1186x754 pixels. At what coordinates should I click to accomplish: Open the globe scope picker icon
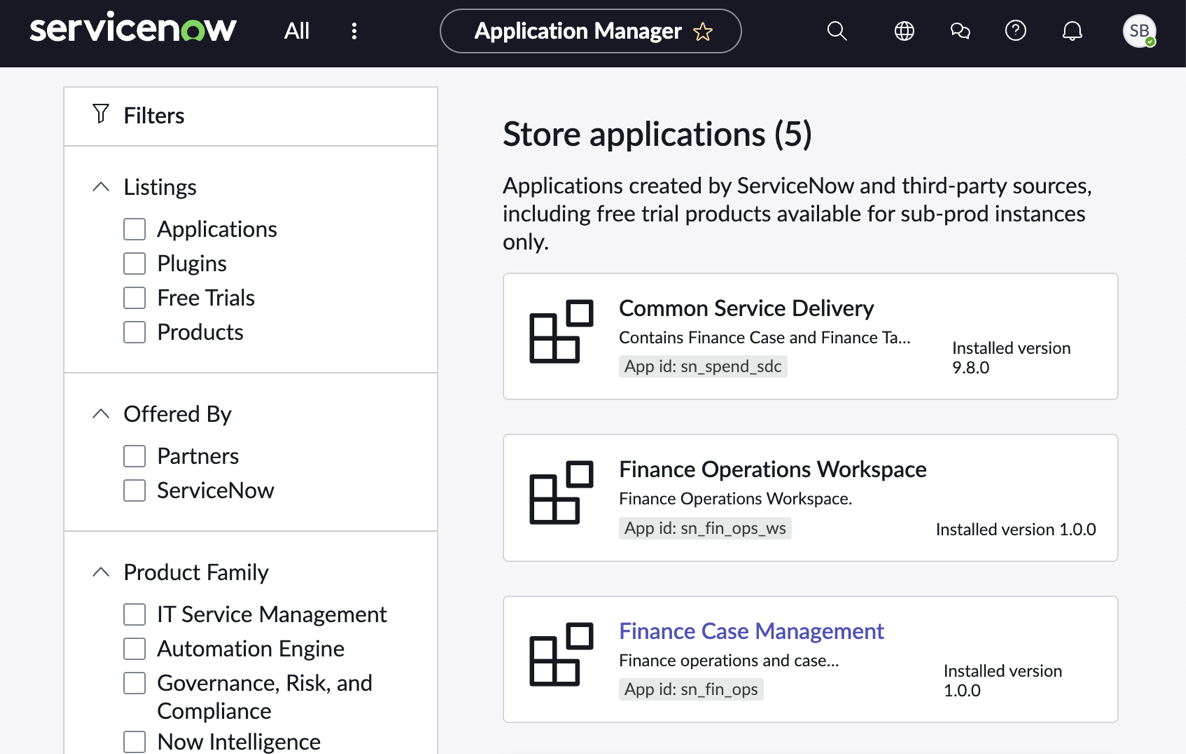(x=904, y=31)
